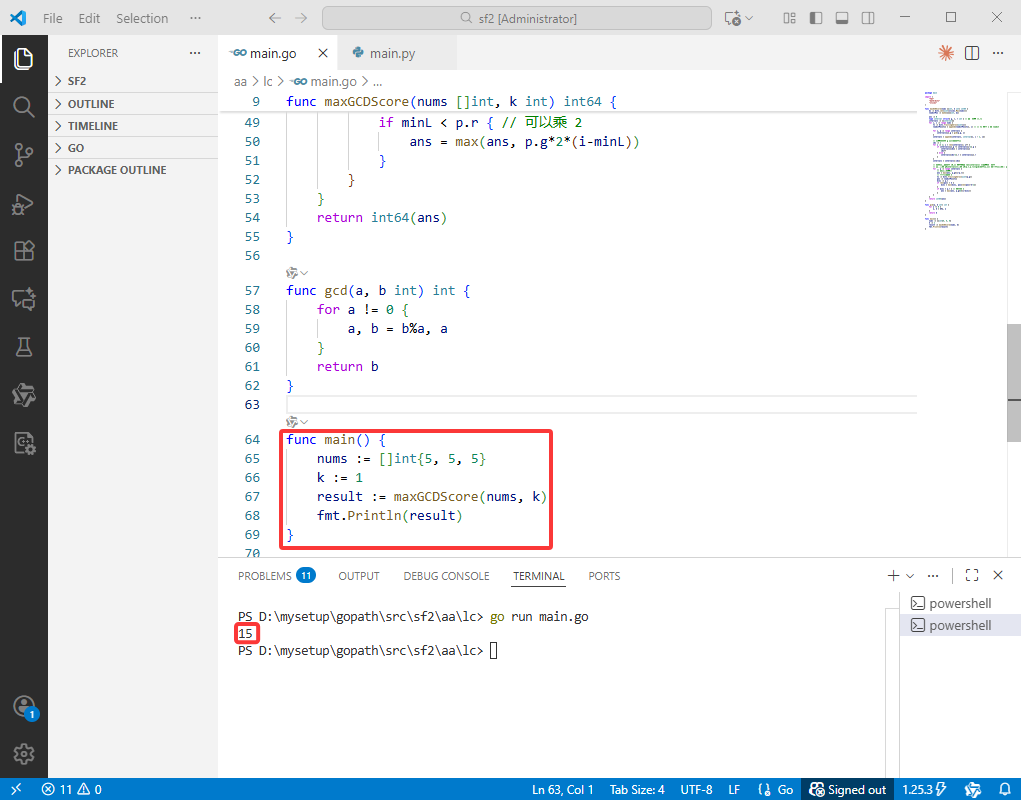Open the Edit menu
The width and height of the screenshot is (1021, 800).
click(89, 18)
